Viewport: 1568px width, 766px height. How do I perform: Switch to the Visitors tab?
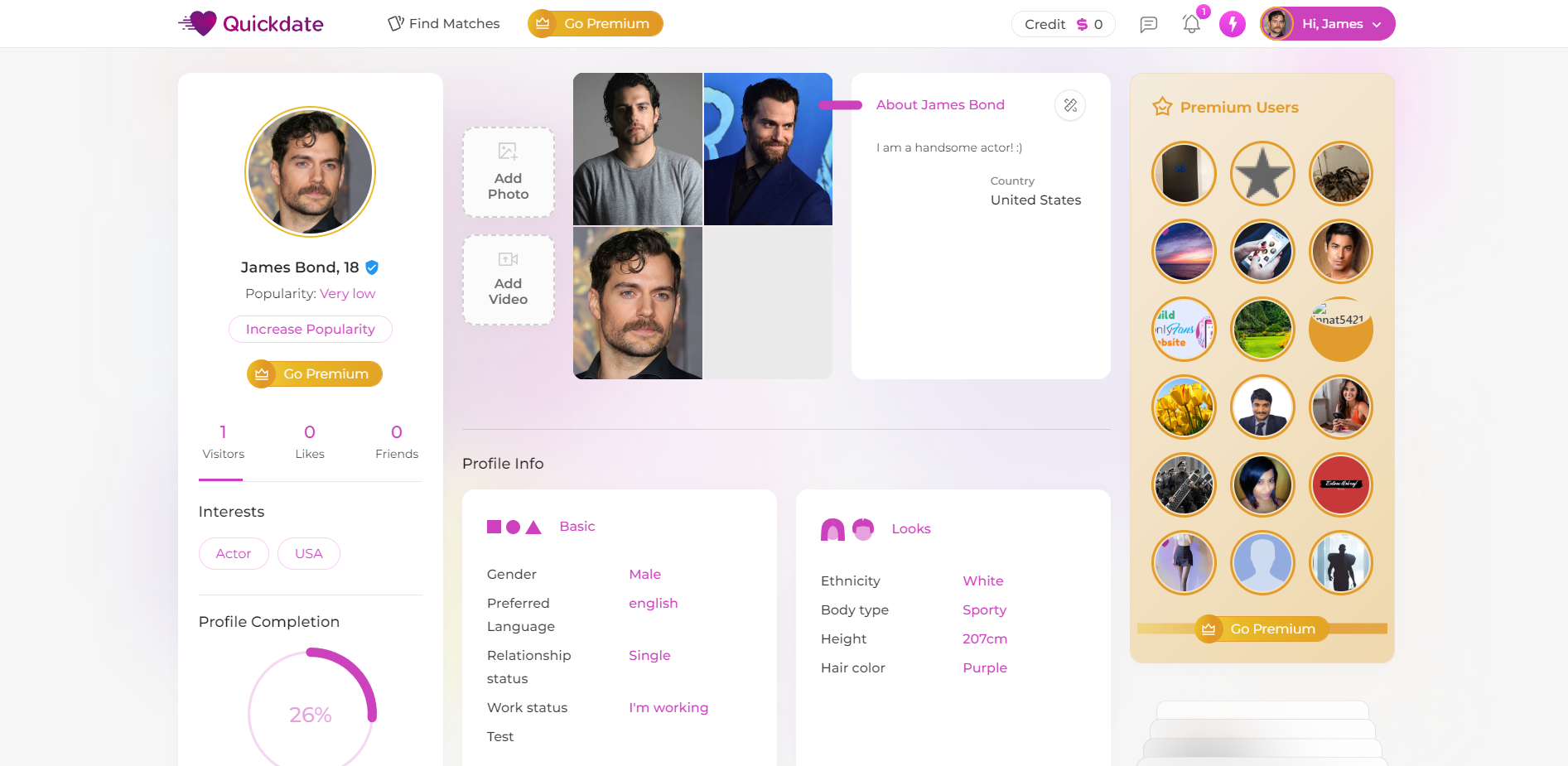click(x=224, y=442)
